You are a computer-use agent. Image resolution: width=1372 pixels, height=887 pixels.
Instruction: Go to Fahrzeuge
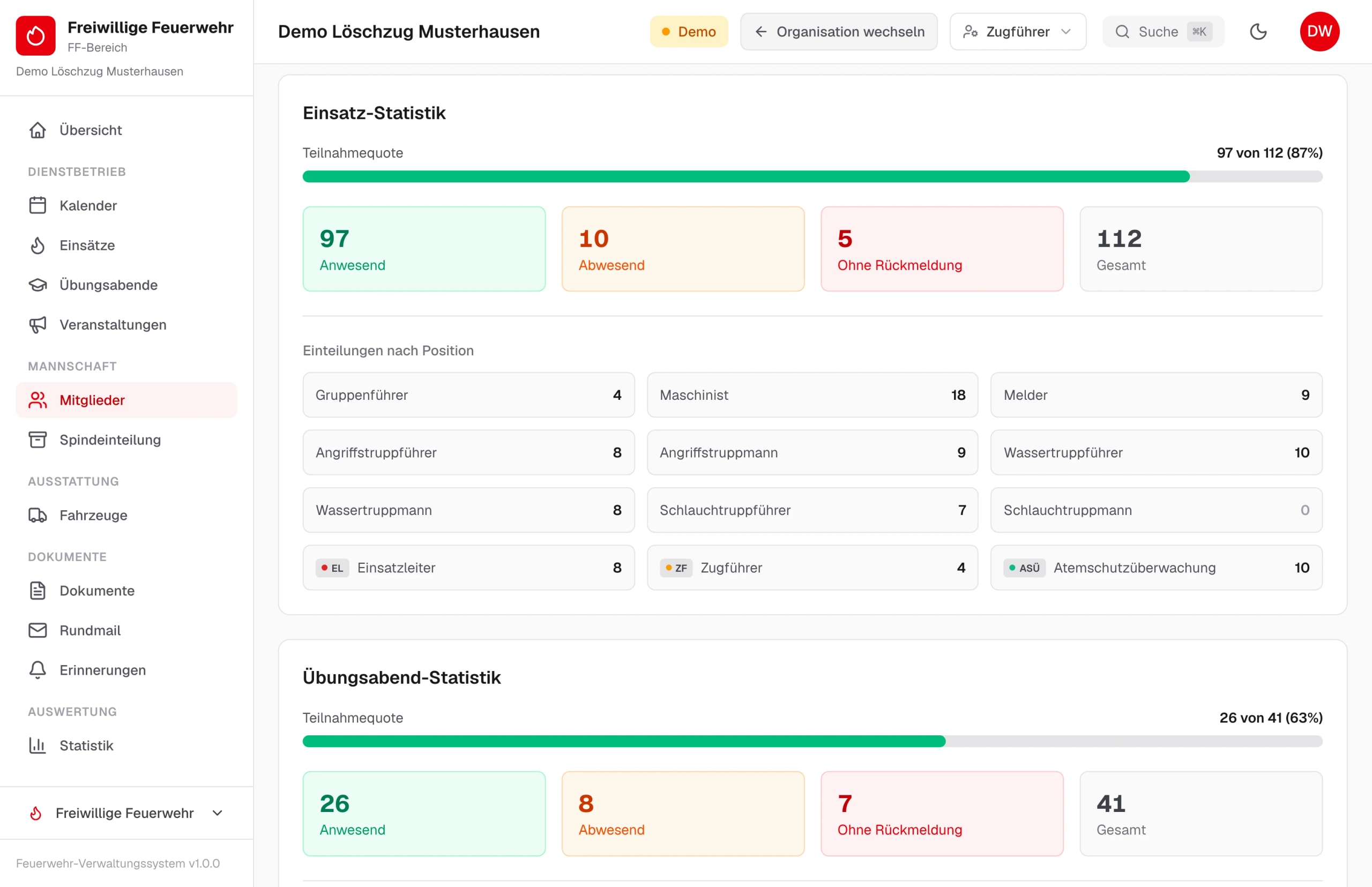point(126,516)
